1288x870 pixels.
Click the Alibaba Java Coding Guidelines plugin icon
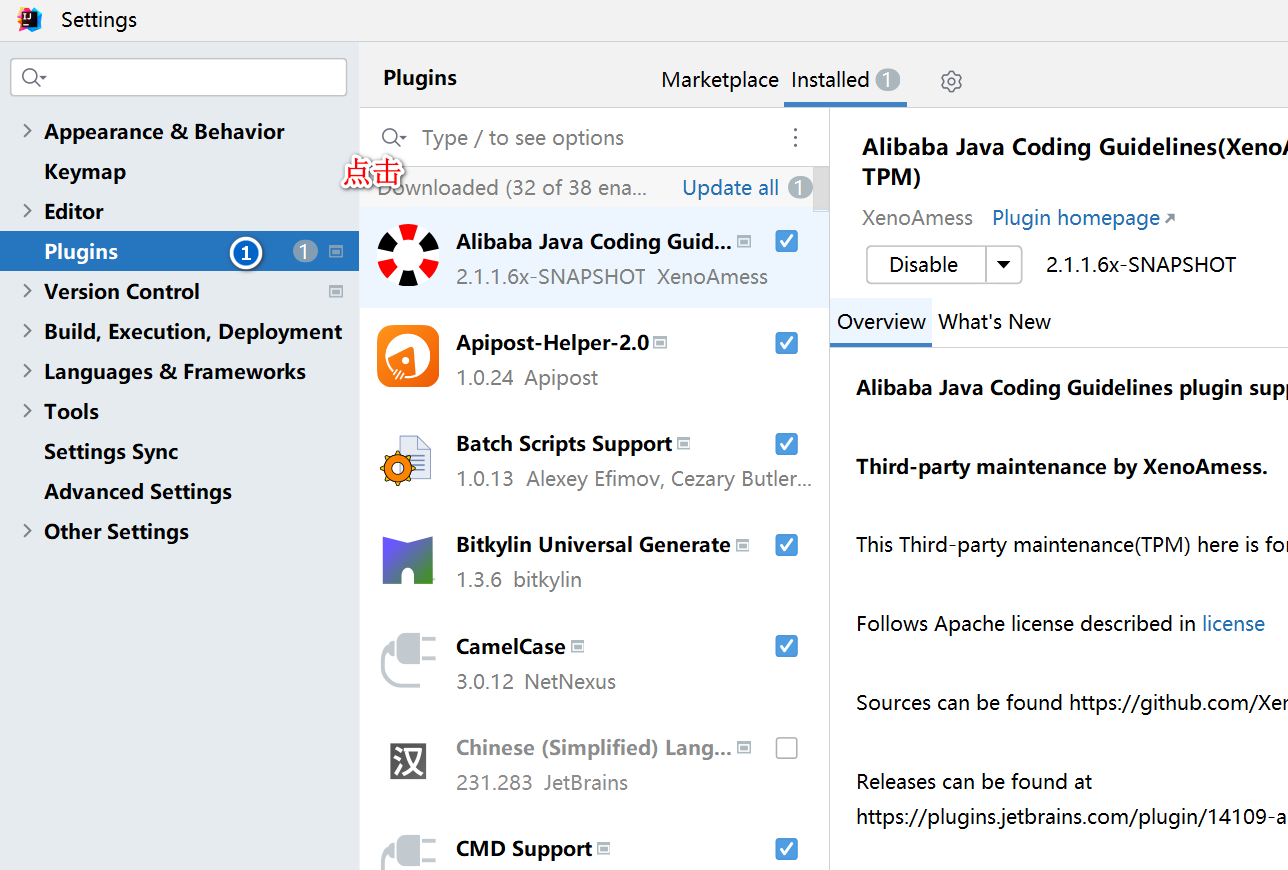pyautogui.click(x=408, y=256)
